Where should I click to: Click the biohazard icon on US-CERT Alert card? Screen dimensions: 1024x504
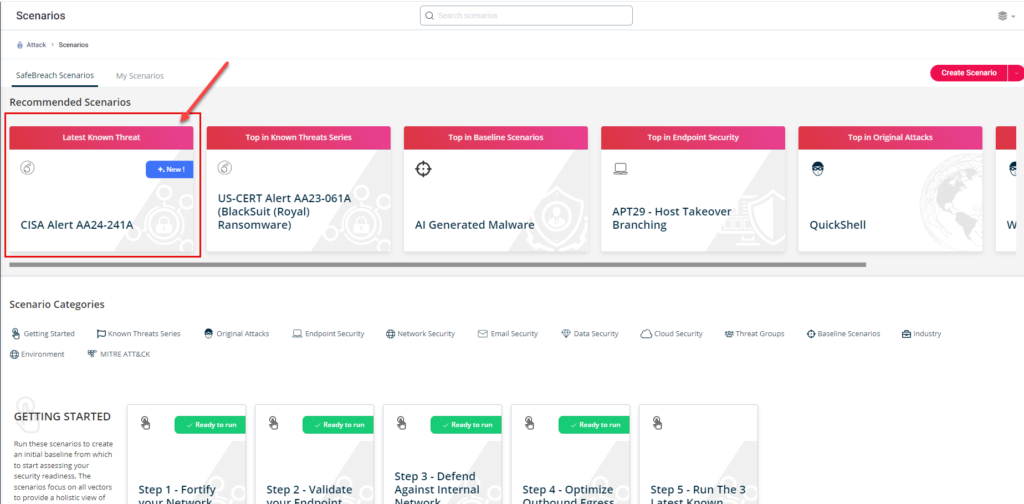(225, 168)
